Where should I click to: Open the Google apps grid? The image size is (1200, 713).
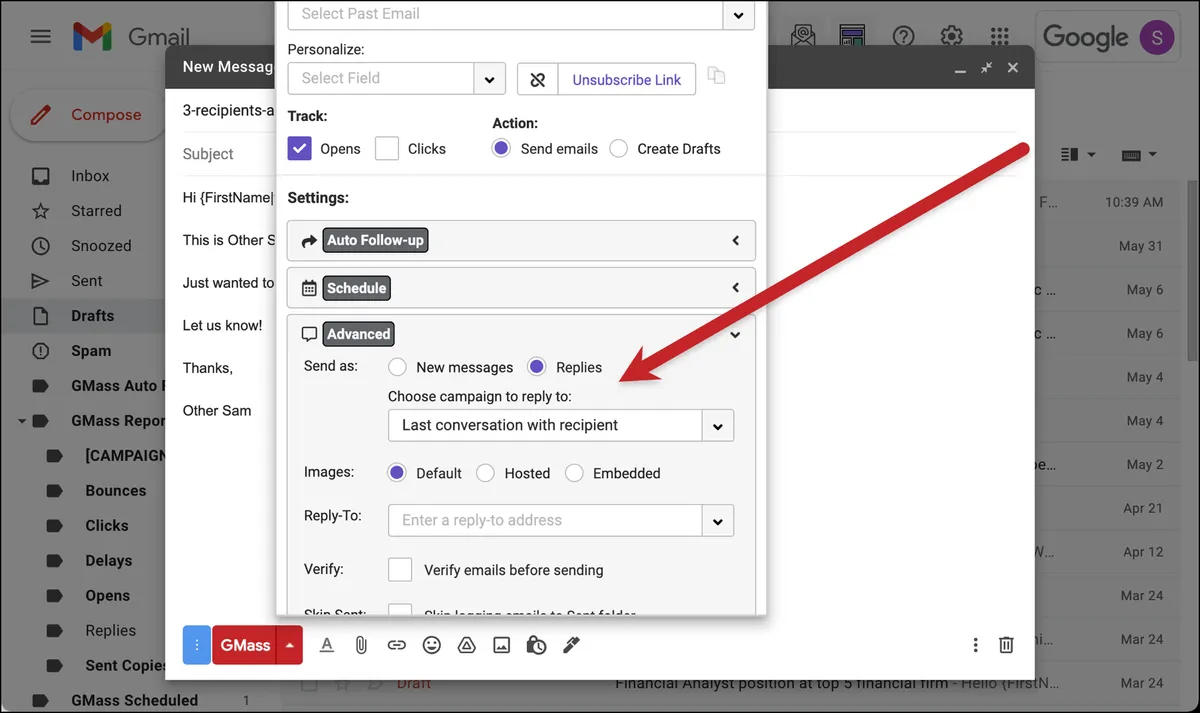[x=999, y=37]
